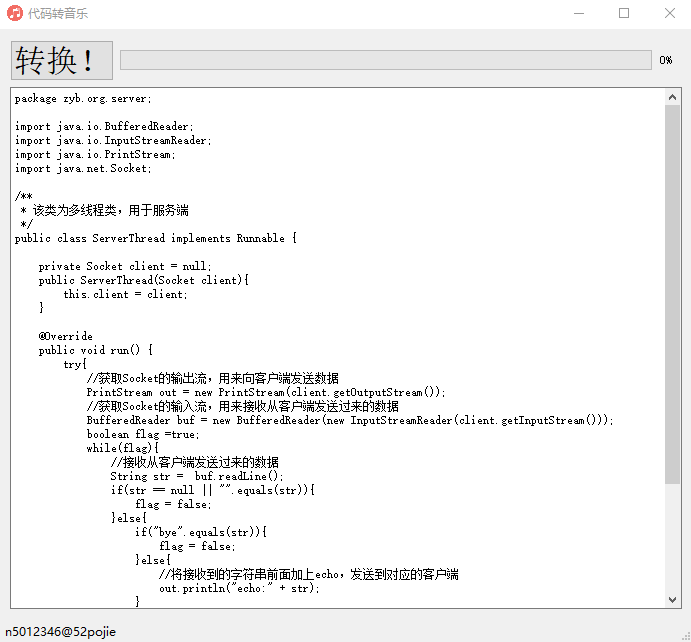Click the public class ServerThread declaration line
The height and width of the screenshot is (642, 691).
(155, 239)
